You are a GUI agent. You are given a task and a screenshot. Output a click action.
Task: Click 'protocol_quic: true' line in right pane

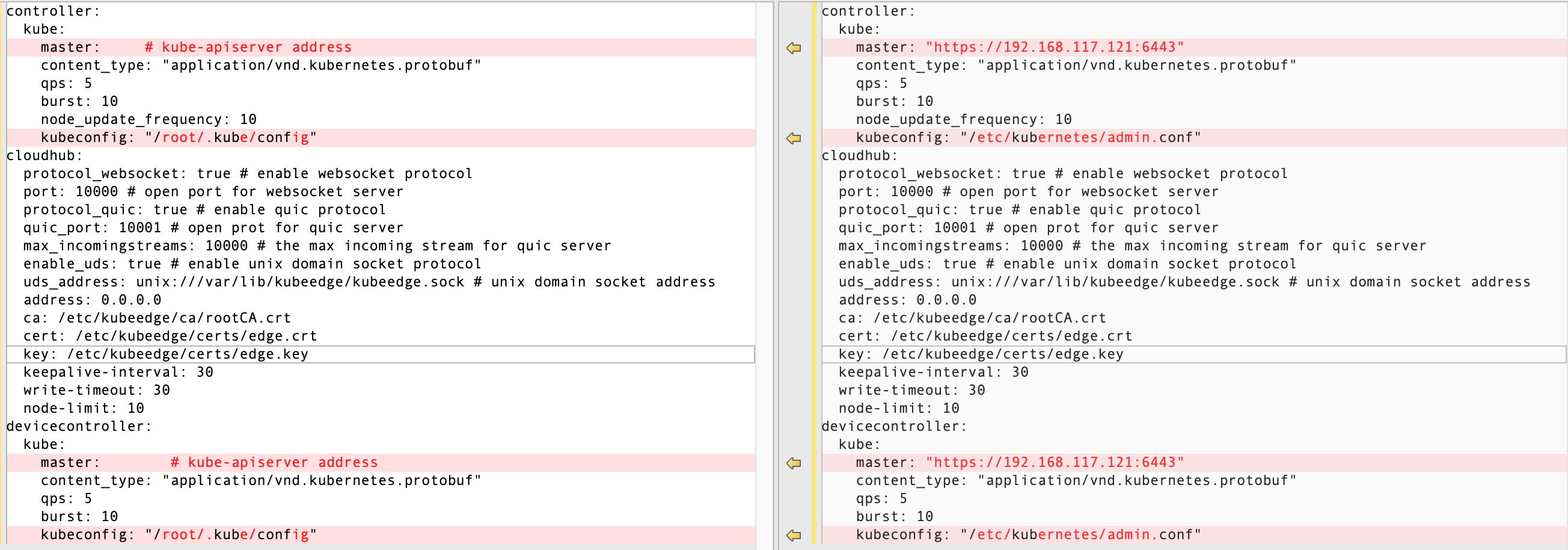[x=1020, y=209]
